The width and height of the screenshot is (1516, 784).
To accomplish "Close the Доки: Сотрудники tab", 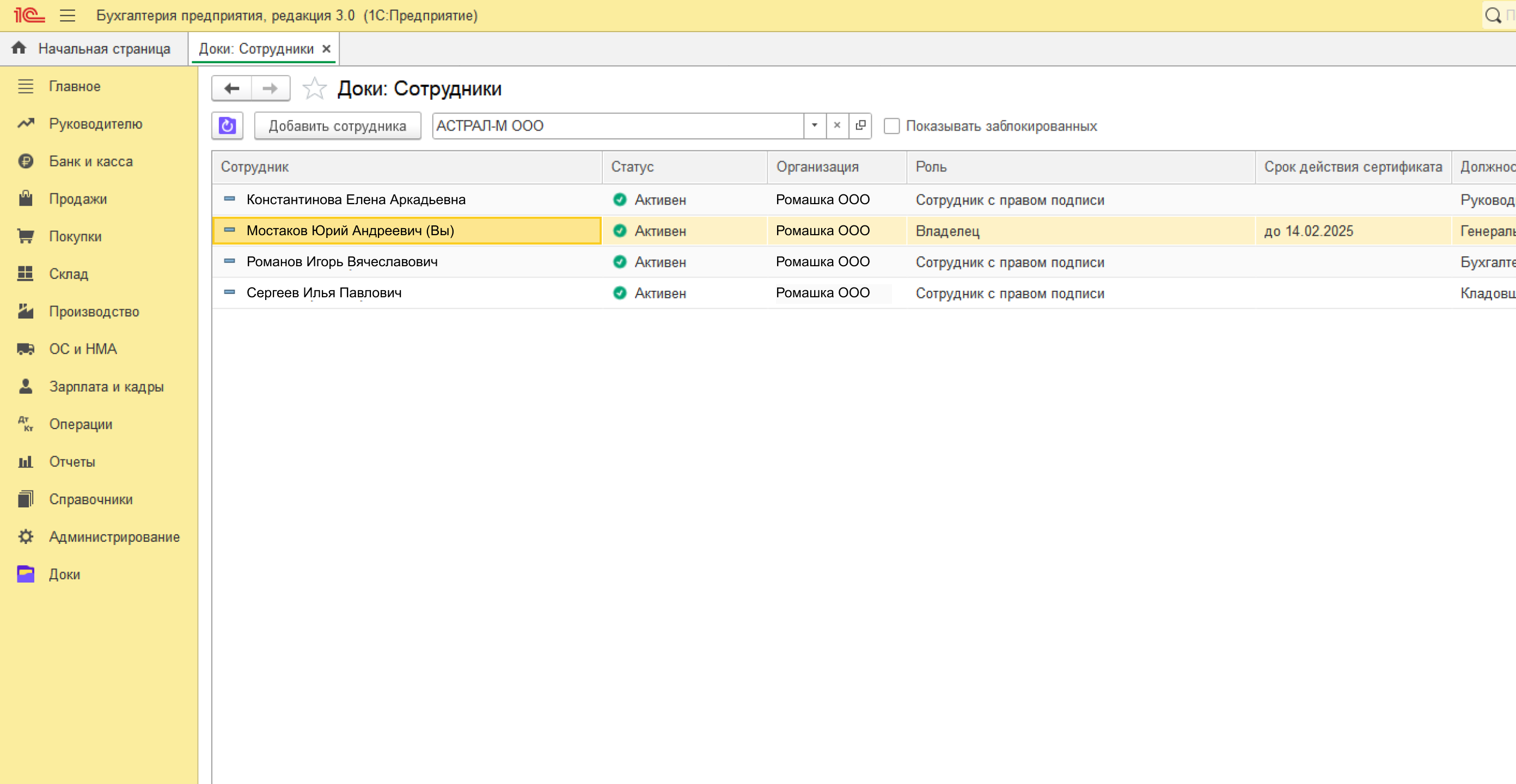I will coord(327,49).
